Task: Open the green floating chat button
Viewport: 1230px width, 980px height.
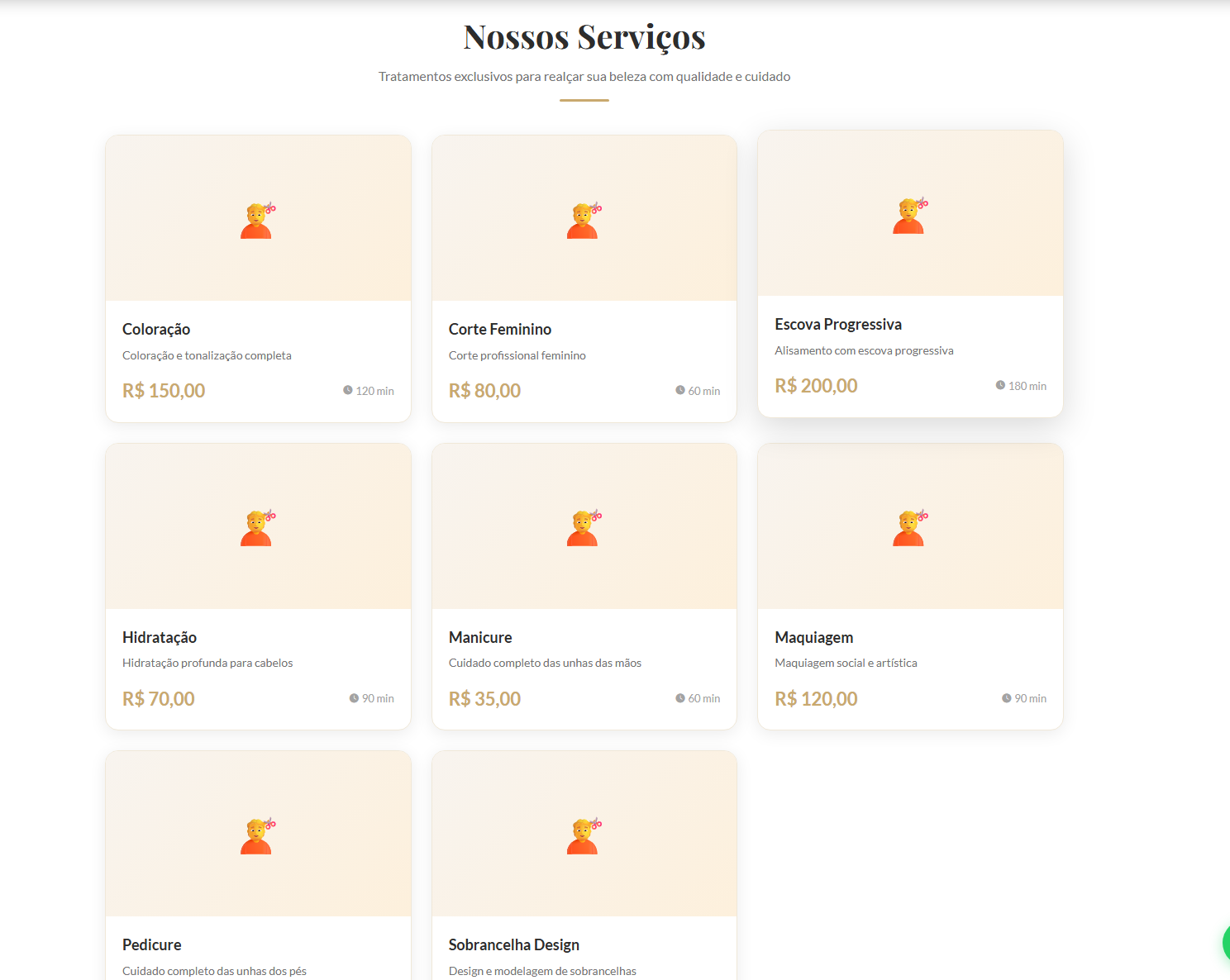Action: point(1226,943)
